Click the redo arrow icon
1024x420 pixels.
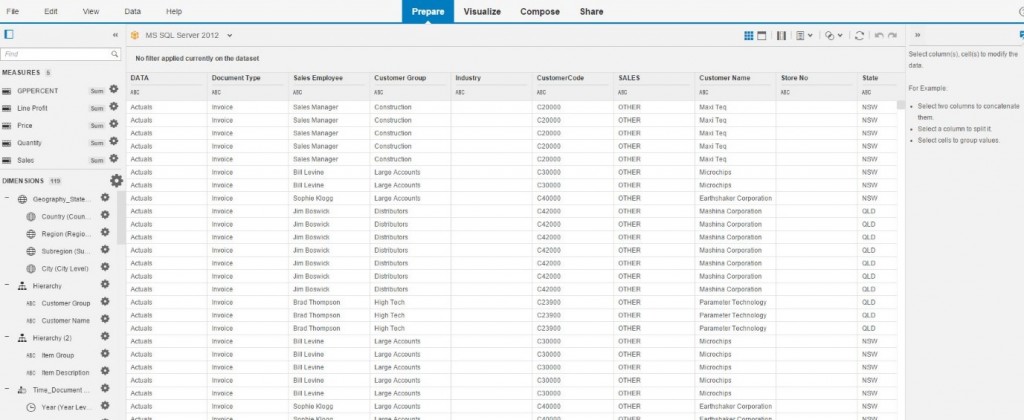click(x=892, y=35)
